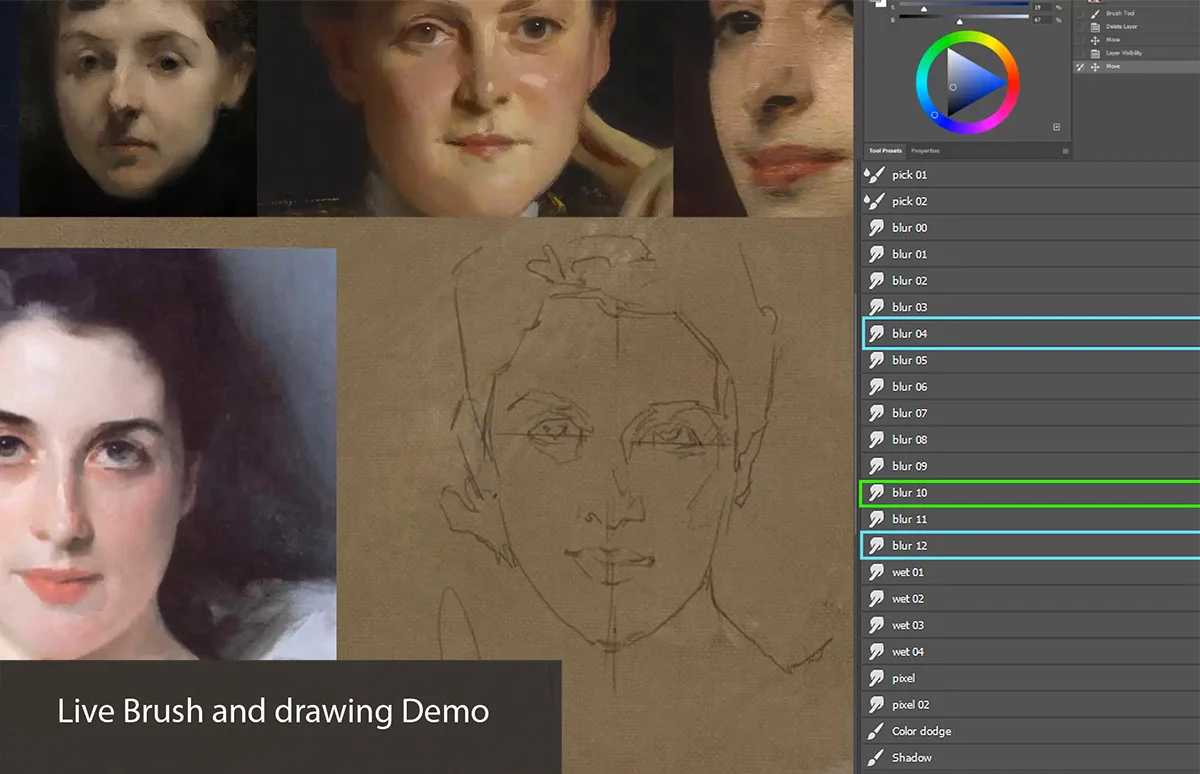Click the Layer Visibility history state icon

[1095, 53]
